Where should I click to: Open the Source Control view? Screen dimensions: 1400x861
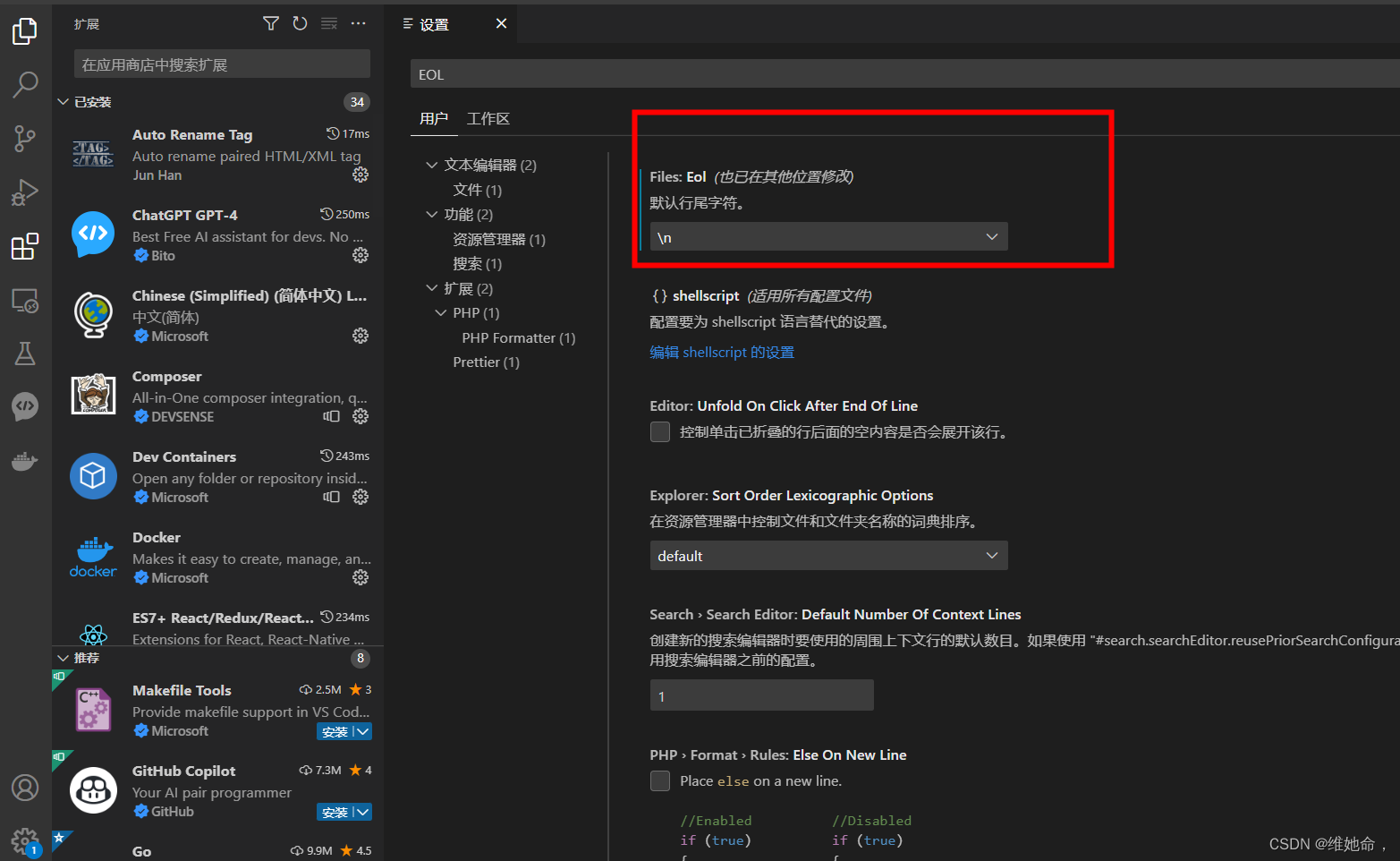(x=24, y=138)
